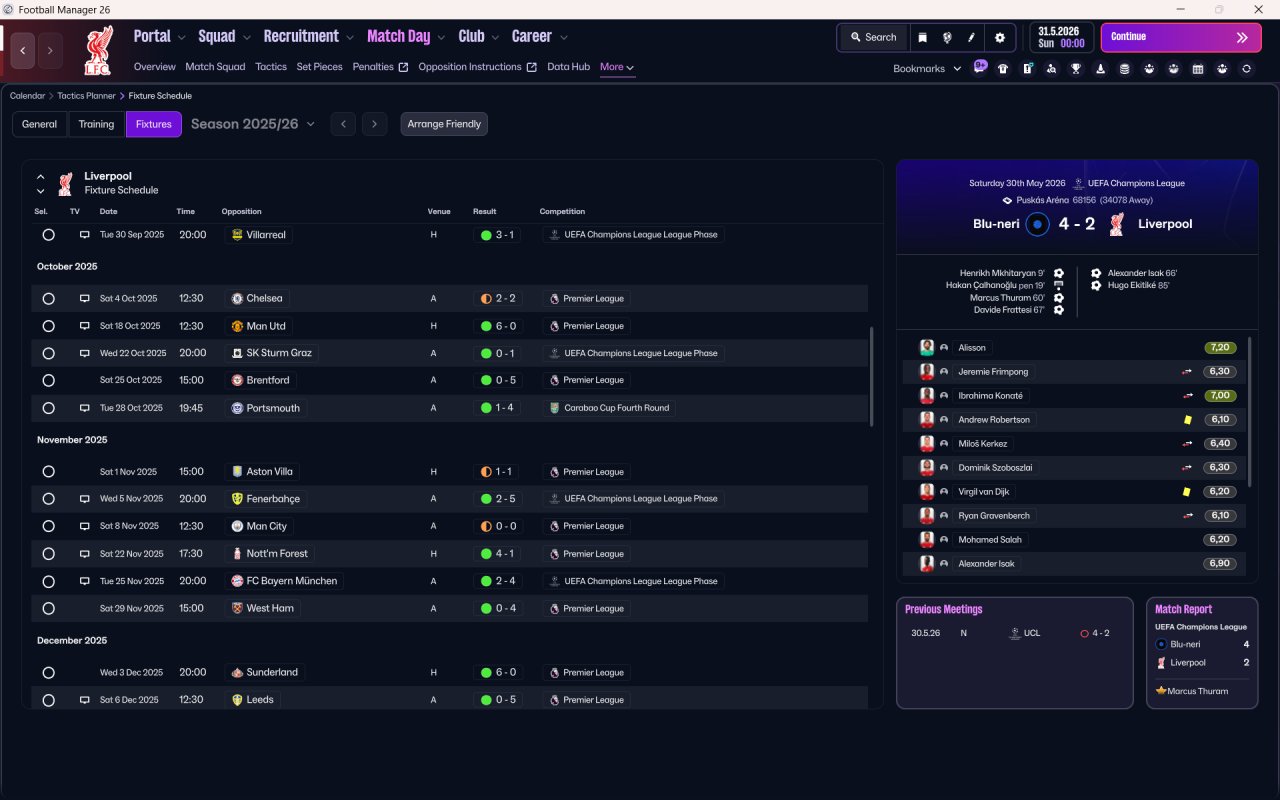The height and width of the screenshot is (800, 1280).
Task: Click the training cone bookmark icon
Action: (x=1100, y=69)
